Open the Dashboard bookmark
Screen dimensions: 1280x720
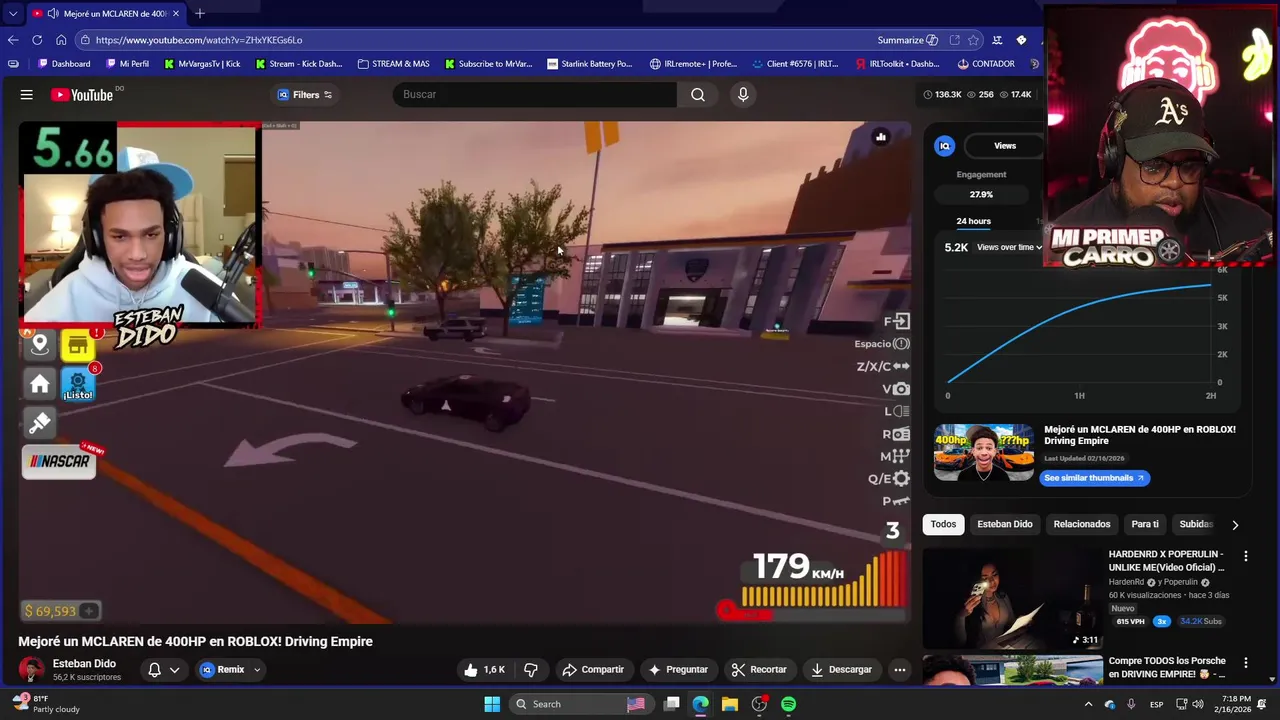[x=64, y=64]
